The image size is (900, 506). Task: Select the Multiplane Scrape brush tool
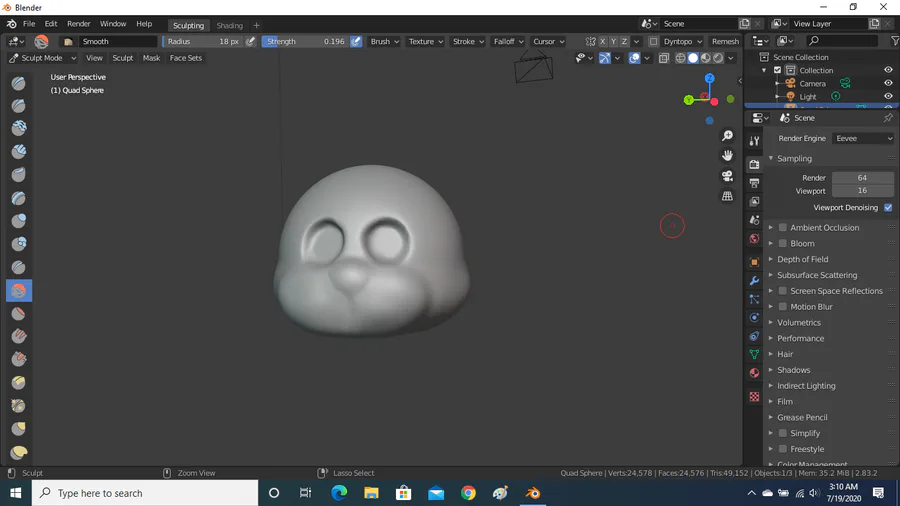(18, 383)
